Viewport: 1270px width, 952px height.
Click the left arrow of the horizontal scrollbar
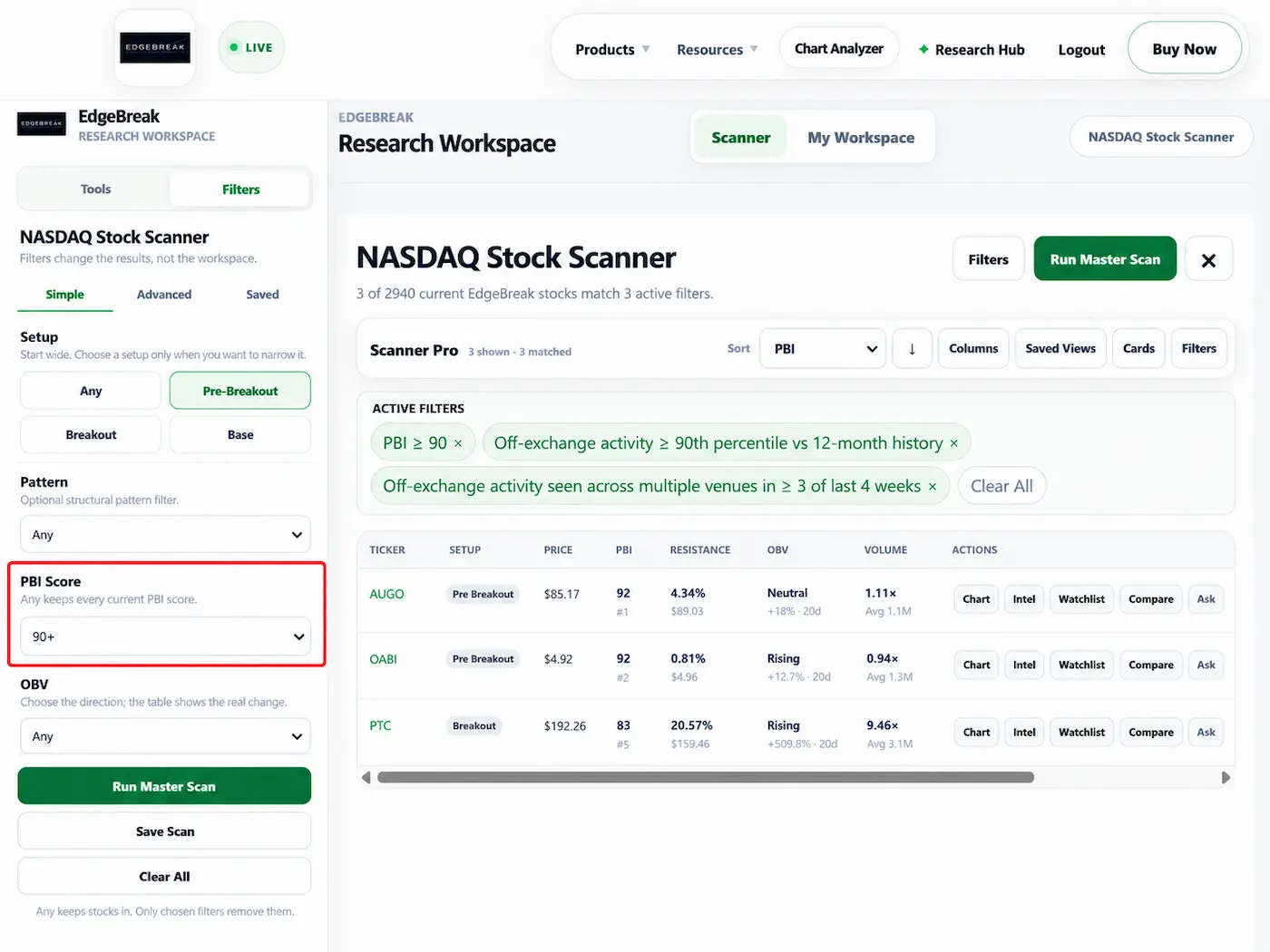(366, 777)
